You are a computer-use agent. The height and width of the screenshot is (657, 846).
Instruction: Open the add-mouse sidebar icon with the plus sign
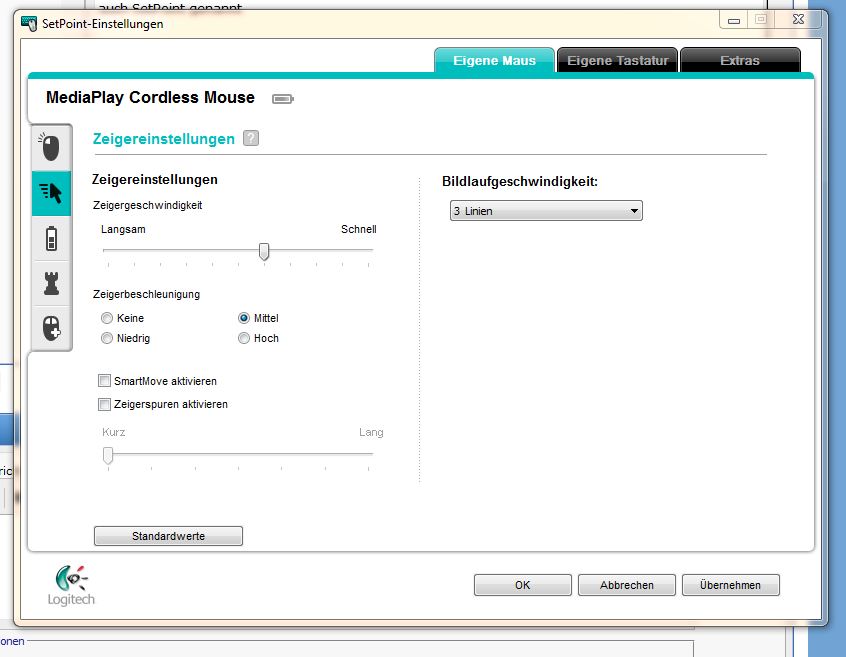tap(51, 328)
